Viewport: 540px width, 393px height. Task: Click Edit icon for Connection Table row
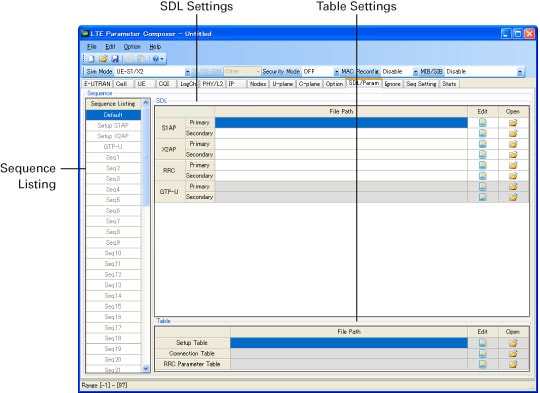point(483,353)
